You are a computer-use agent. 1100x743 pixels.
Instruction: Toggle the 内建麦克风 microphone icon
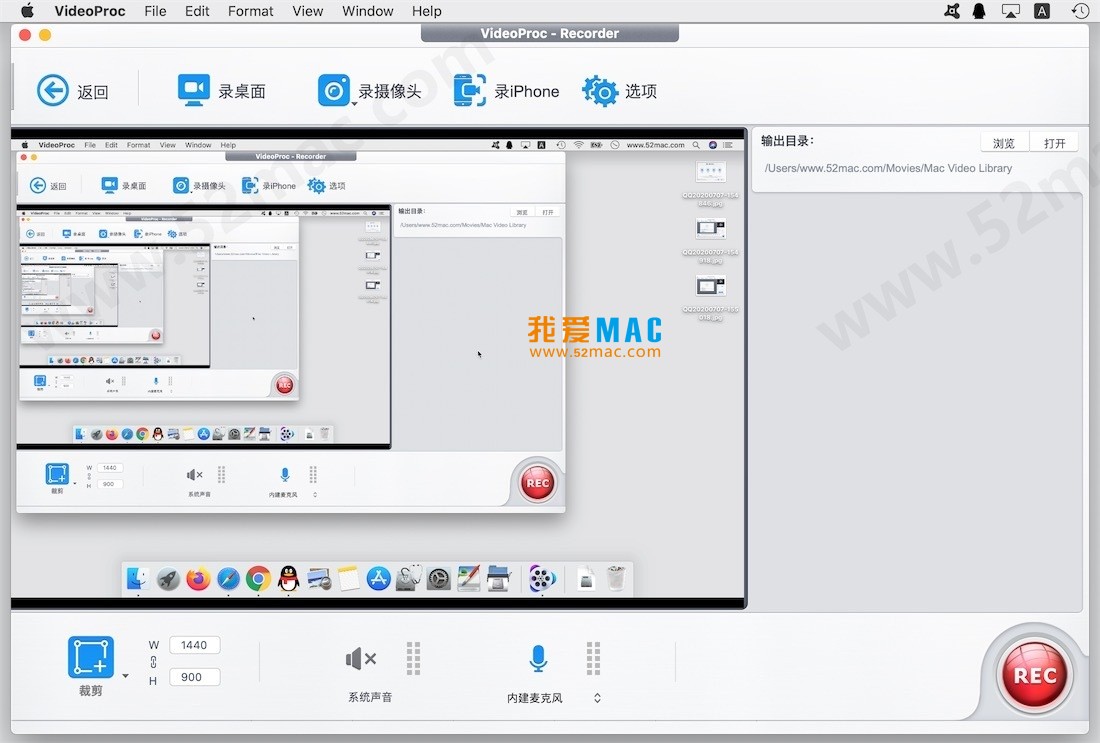[x=538, y=658]
